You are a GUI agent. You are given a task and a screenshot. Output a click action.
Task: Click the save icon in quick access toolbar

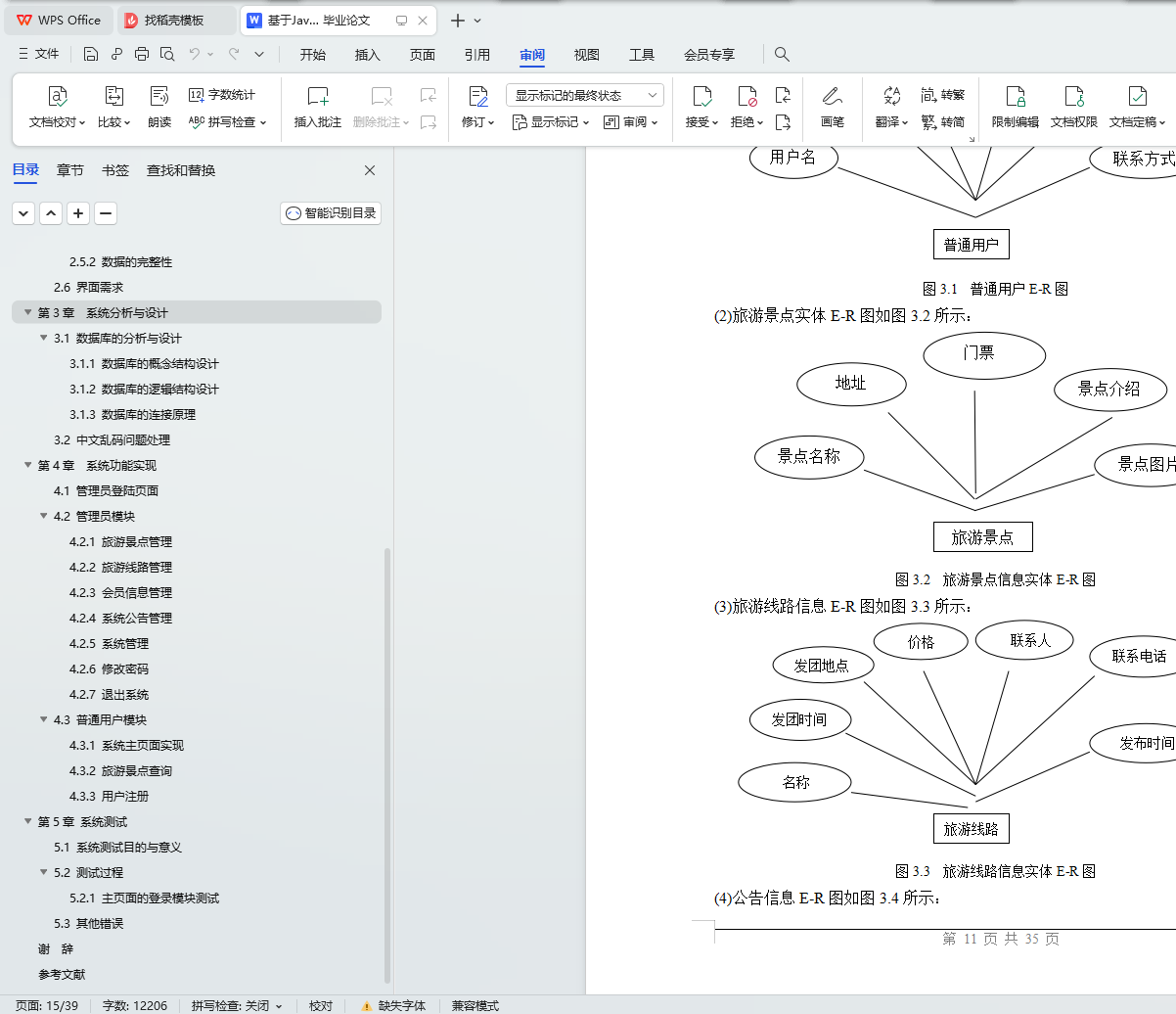click(x=91, y=54)
